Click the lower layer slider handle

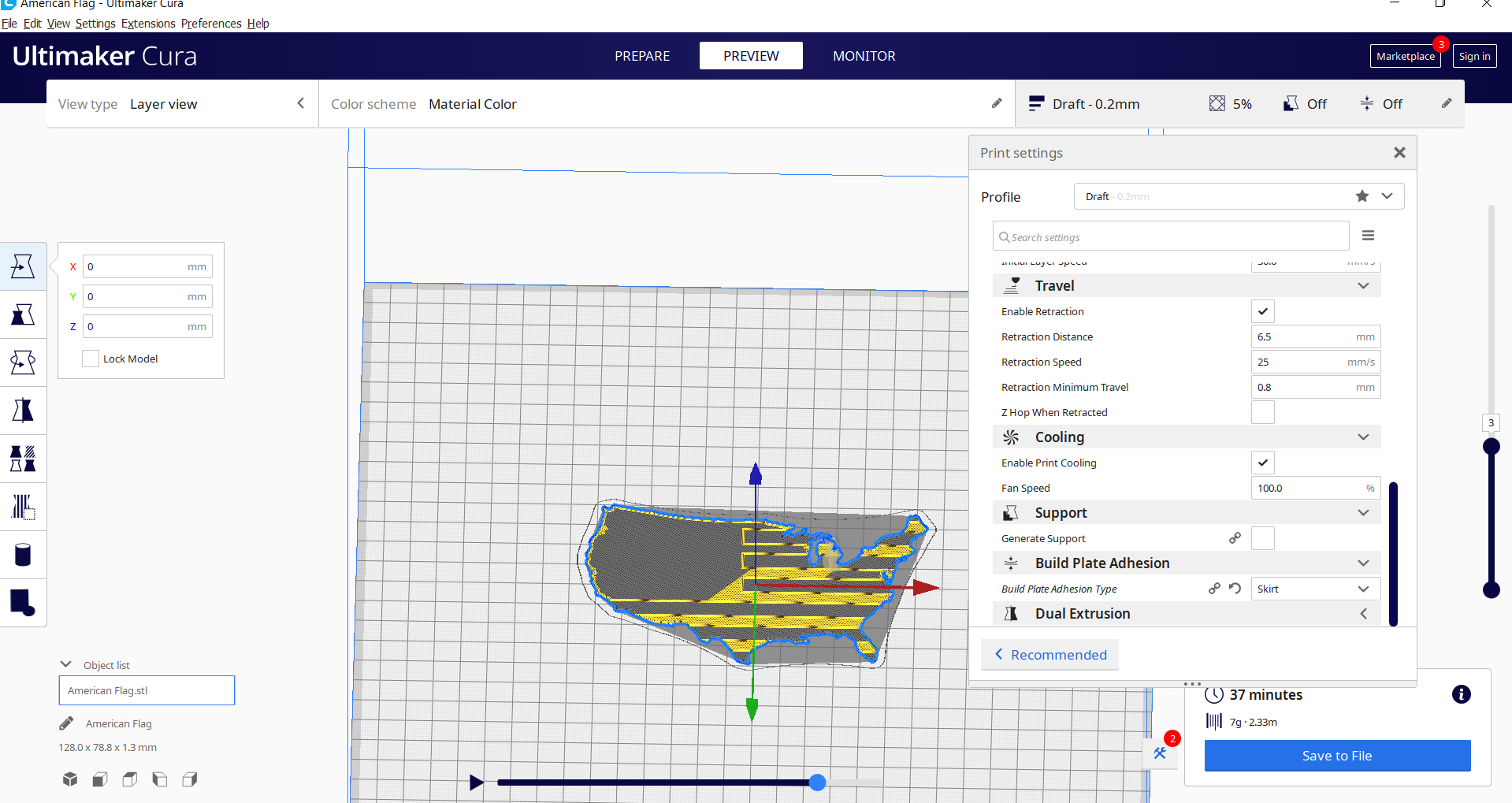click(x=1491, y=589)
